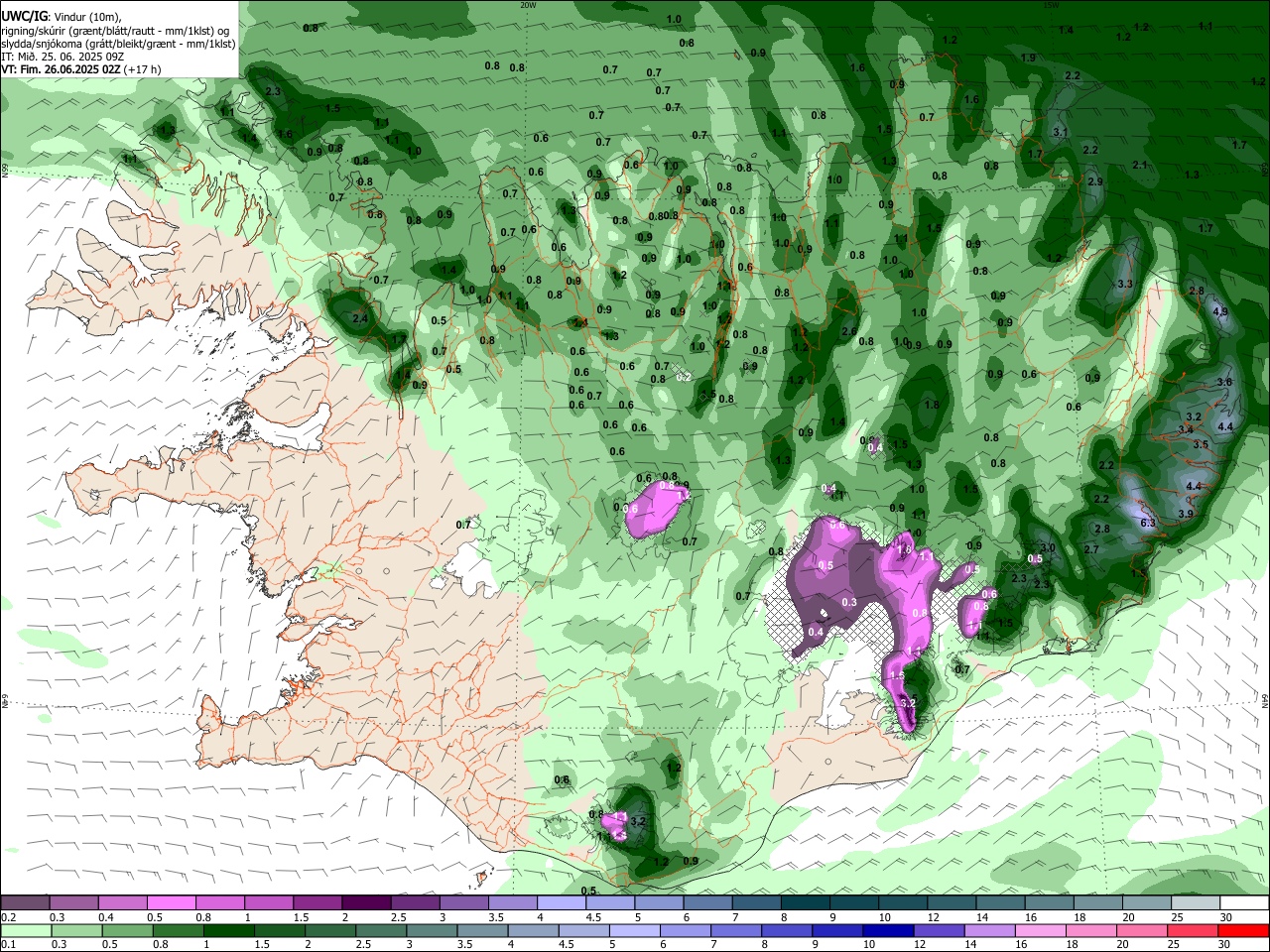Viewport: 1270px width, 952px height.
Task: Click the pale lavender 4–4.5 swatch in top legend row
Action: tap(562, 903)
